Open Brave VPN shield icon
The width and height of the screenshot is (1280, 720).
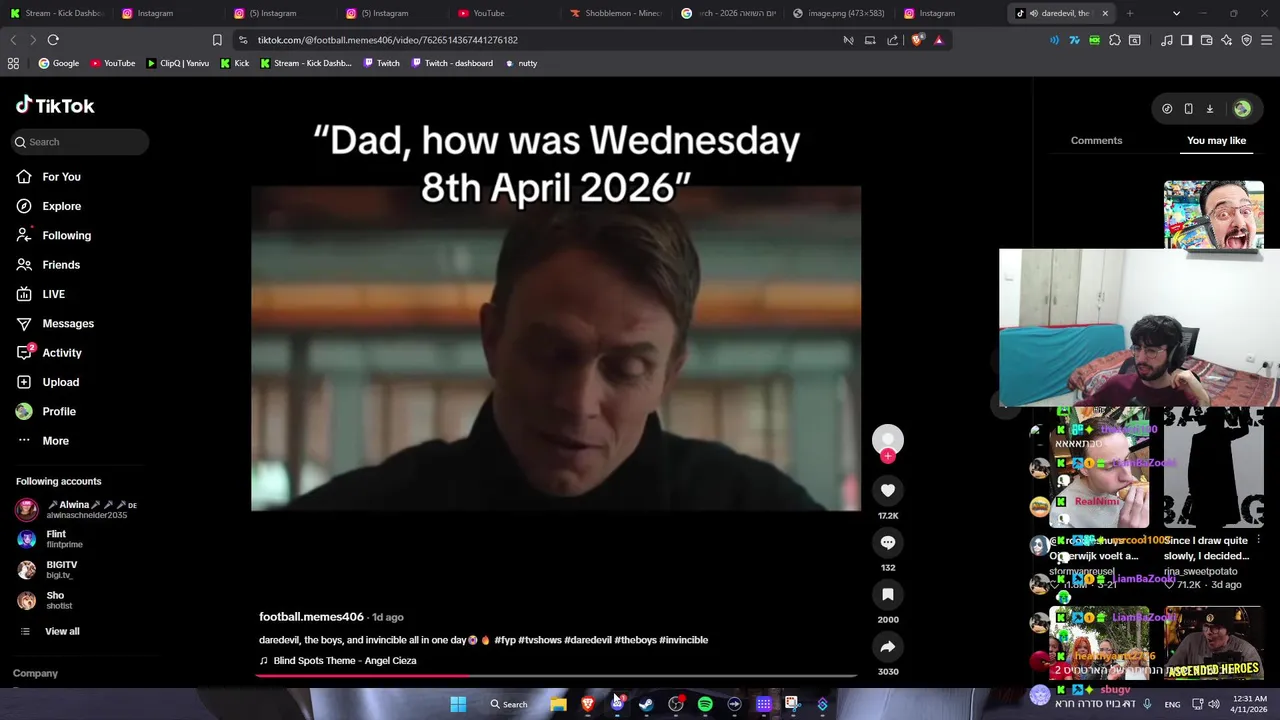pyautogui.click(x=1246, y=40)
